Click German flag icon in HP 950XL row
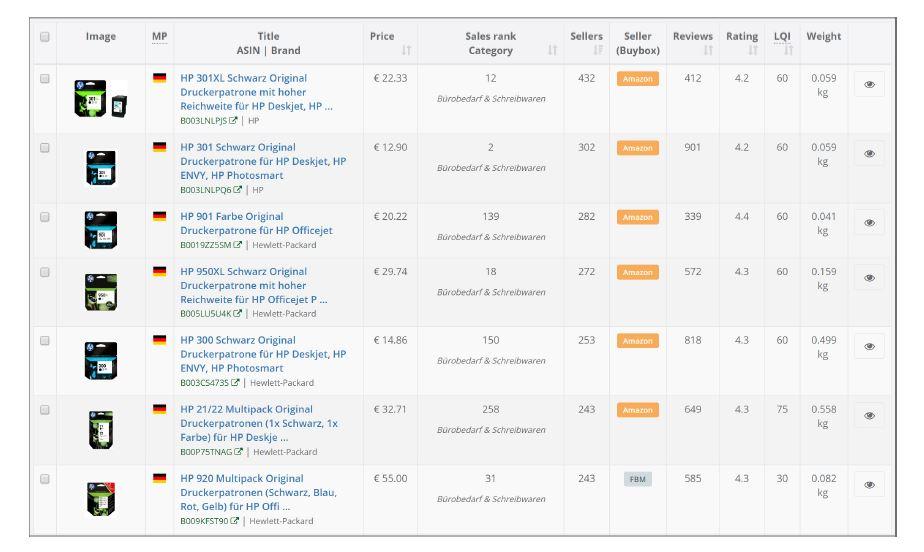The width and height of the screenshot is (924, 552). coord(159,272)
